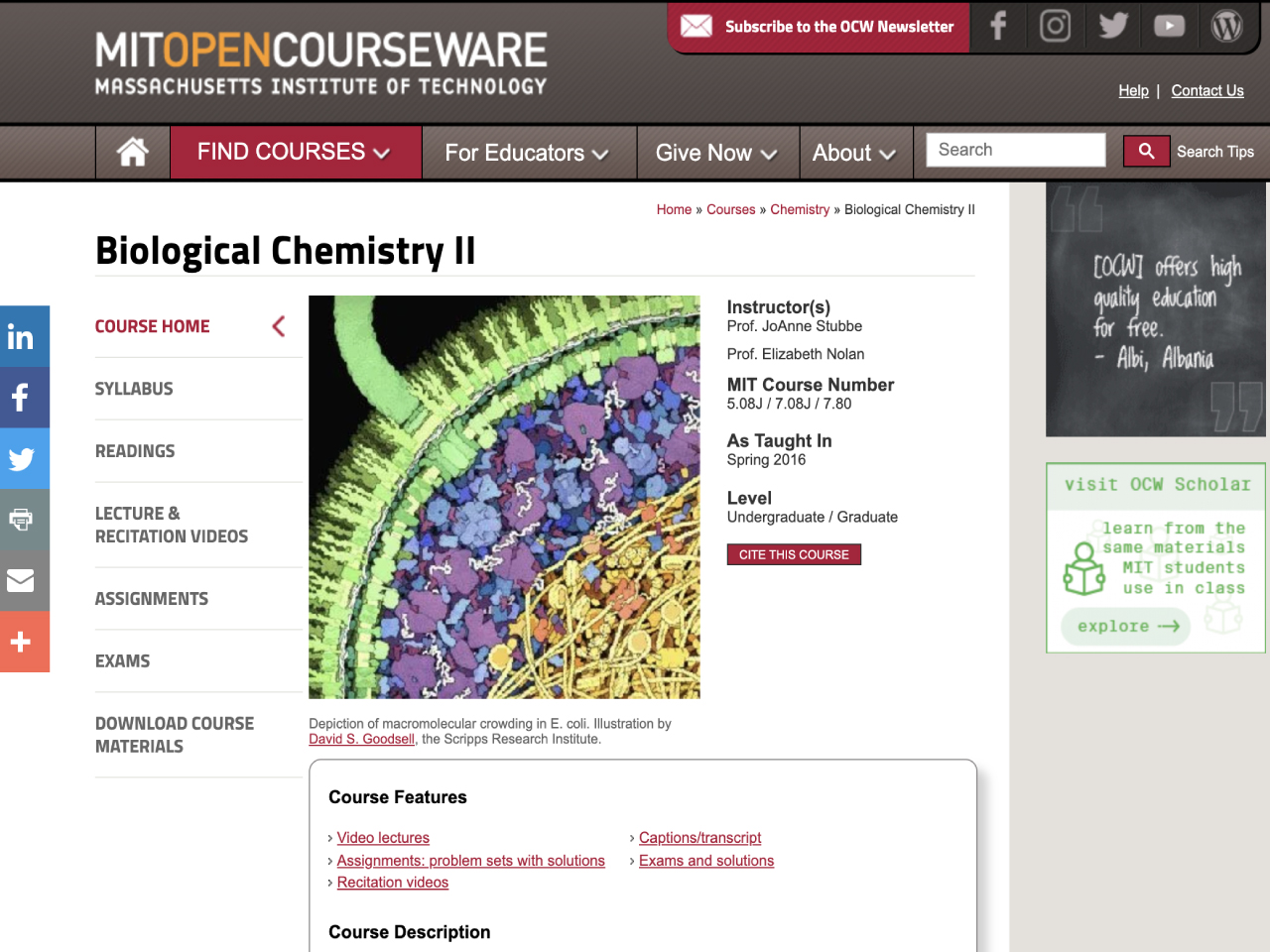Open the OCW Twitter icon in header
The height and width of the screenshot is (952, 1270).
[1113, 26]
